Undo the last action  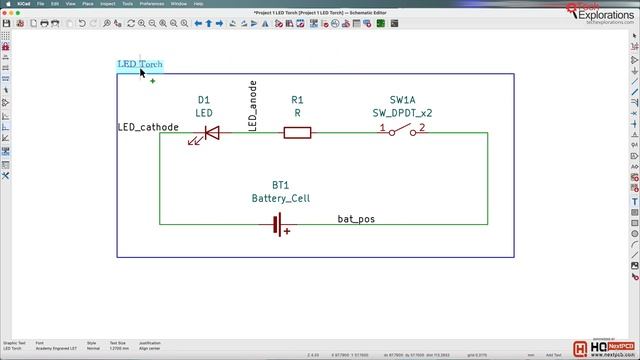(82, 24)
